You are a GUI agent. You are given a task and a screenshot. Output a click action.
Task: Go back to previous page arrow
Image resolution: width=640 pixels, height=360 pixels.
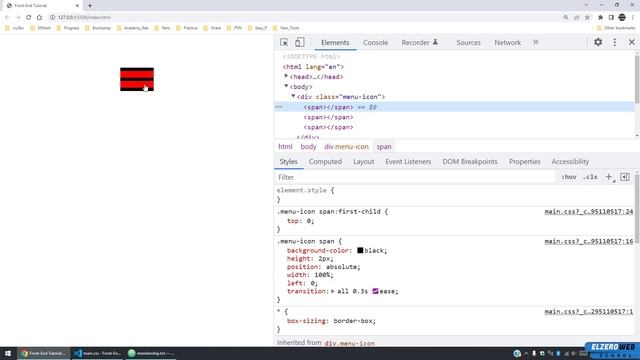[7, 17]
